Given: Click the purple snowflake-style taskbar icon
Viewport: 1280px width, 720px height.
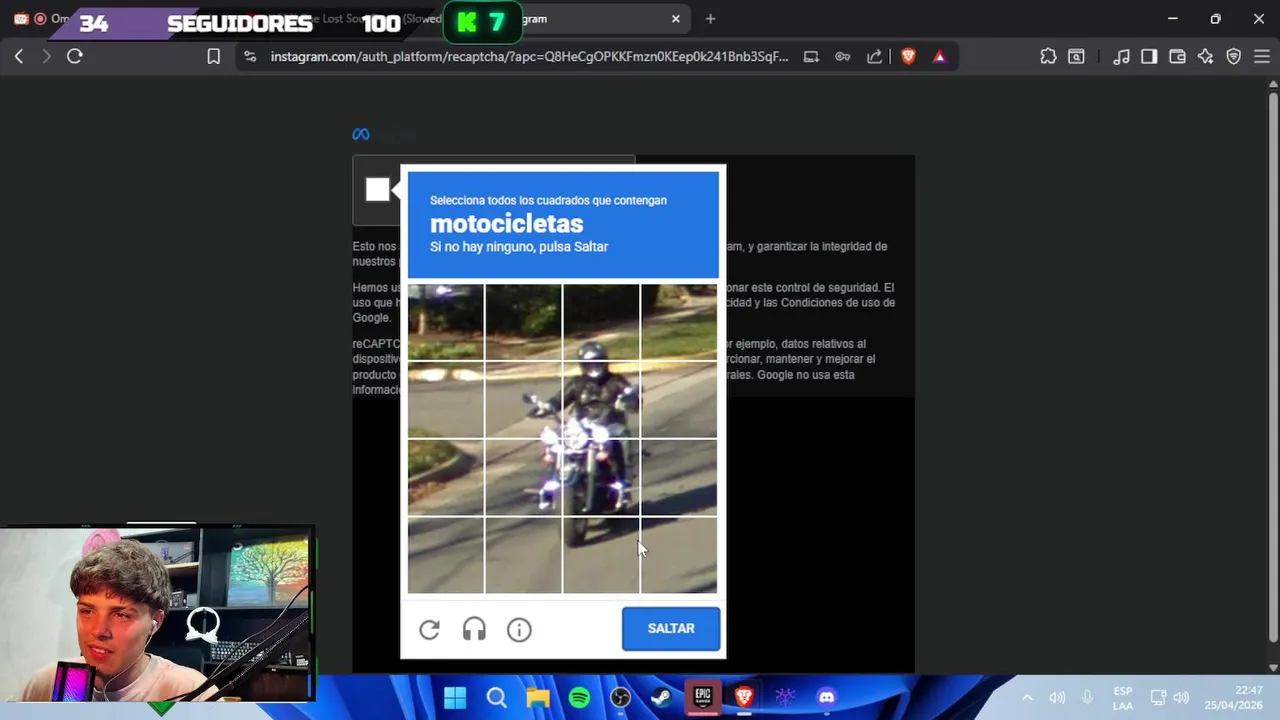Looking at the screenshot, I should coord(785,697).
